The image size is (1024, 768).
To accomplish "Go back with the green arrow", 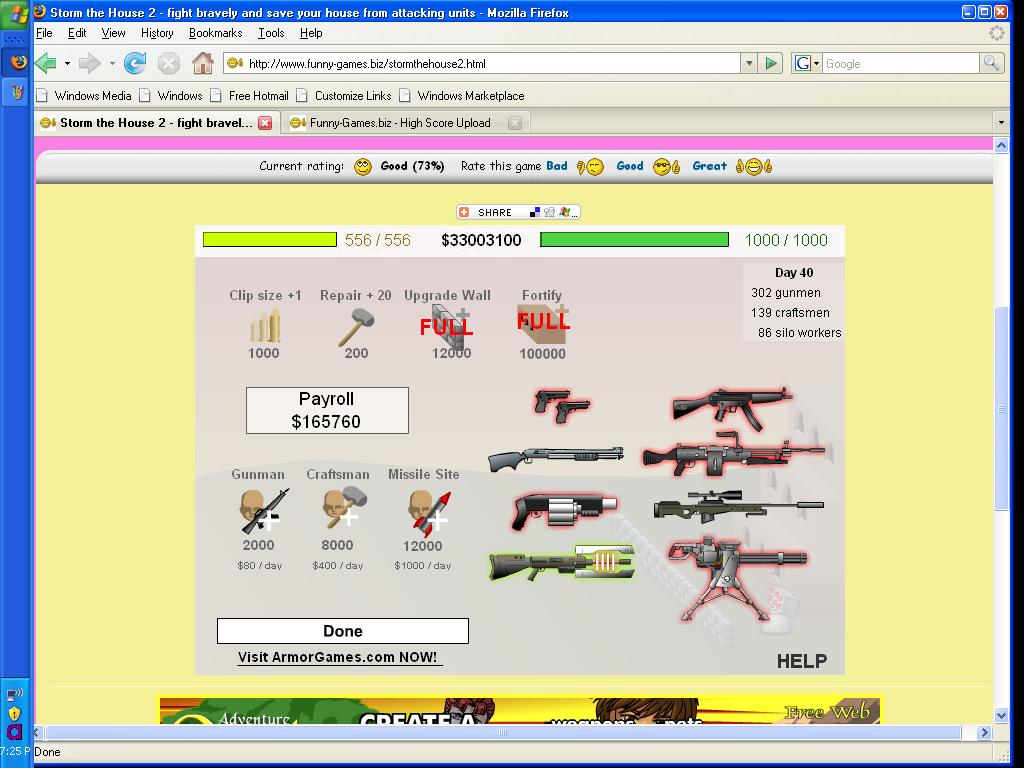I will click(x=46, y=63).
